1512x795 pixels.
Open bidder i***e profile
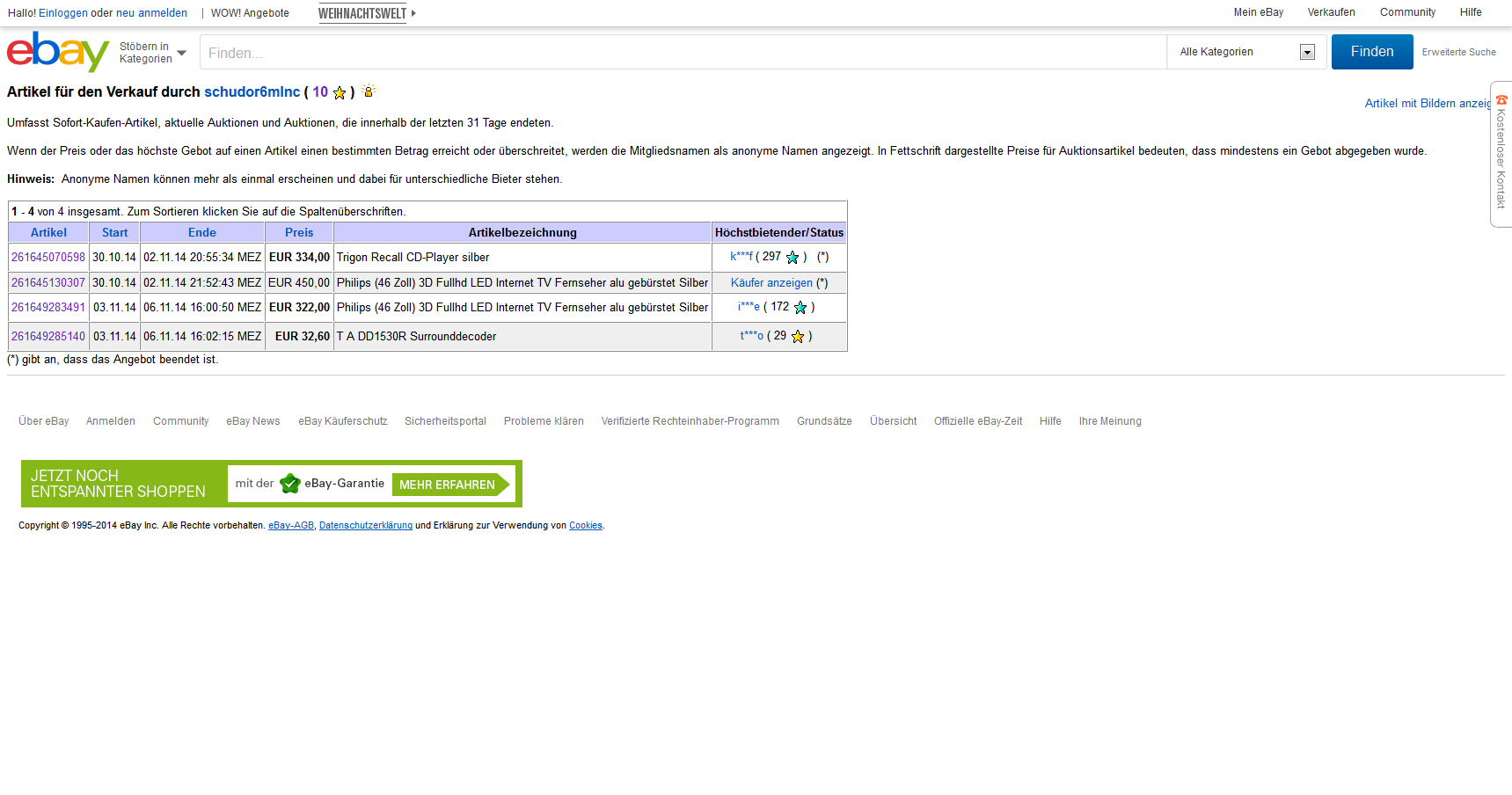click(749, 307)
